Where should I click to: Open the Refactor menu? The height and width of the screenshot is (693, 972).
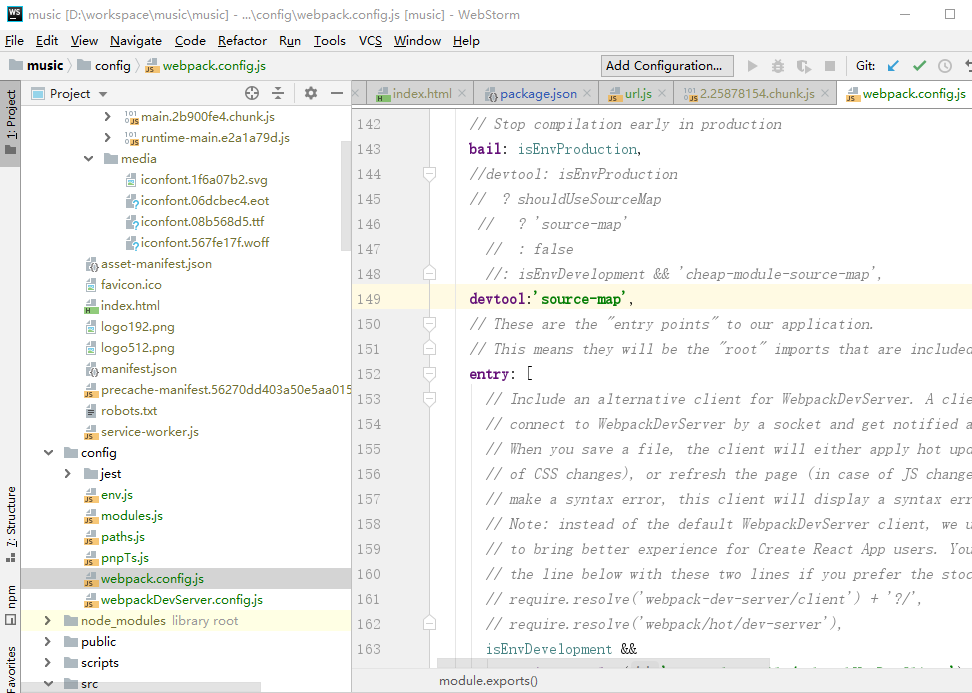point(242,41)
